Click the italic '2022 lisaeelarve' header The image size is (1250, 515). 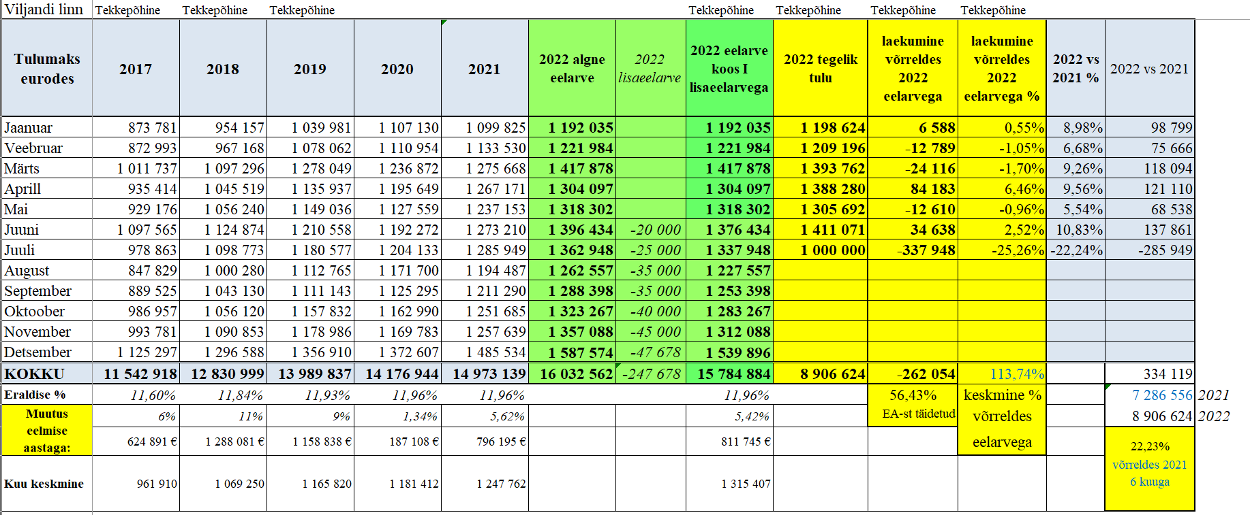[x=651, y=69]
